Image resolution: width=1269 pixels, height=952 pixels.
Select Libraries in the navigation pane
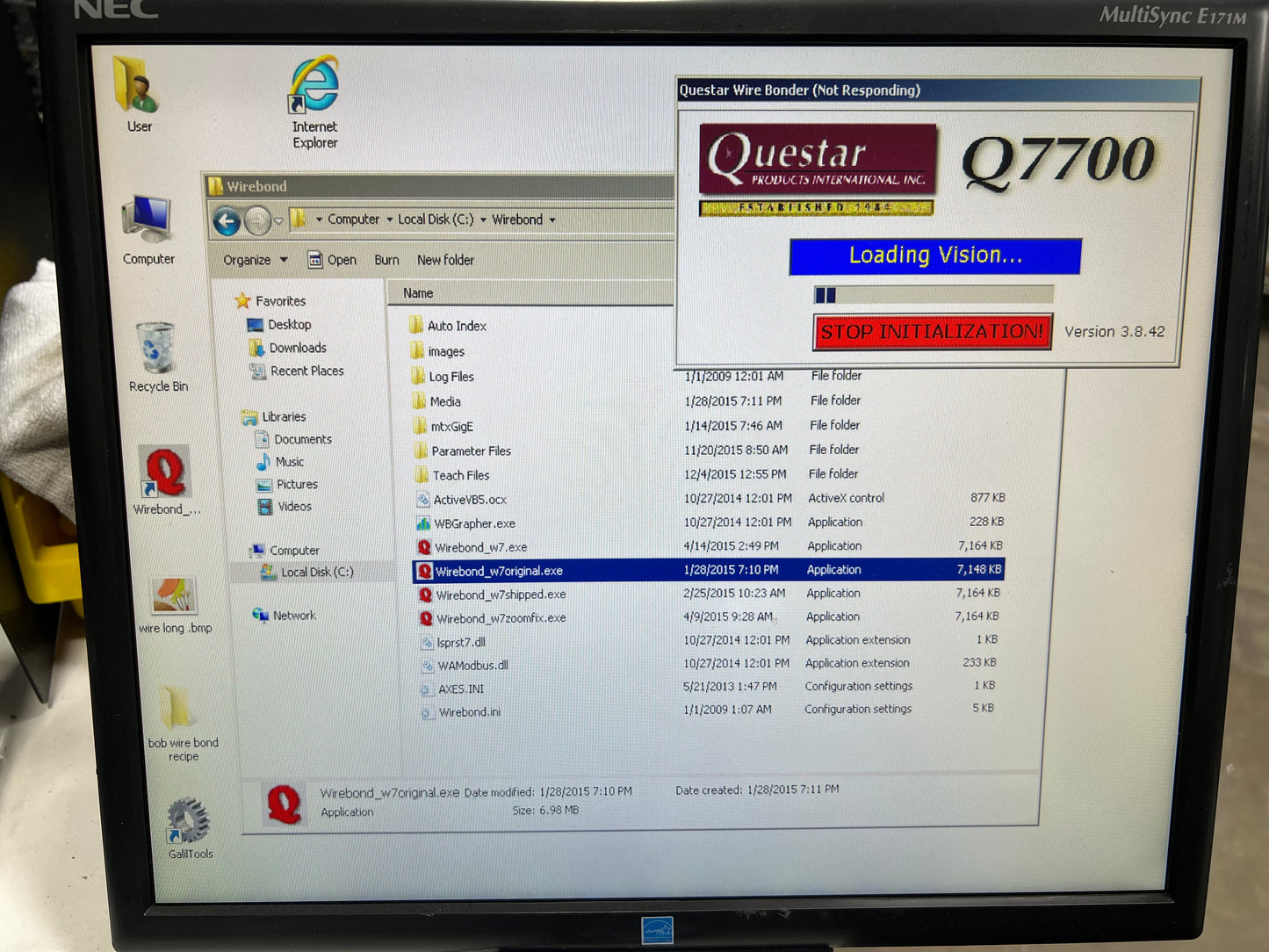275,417
